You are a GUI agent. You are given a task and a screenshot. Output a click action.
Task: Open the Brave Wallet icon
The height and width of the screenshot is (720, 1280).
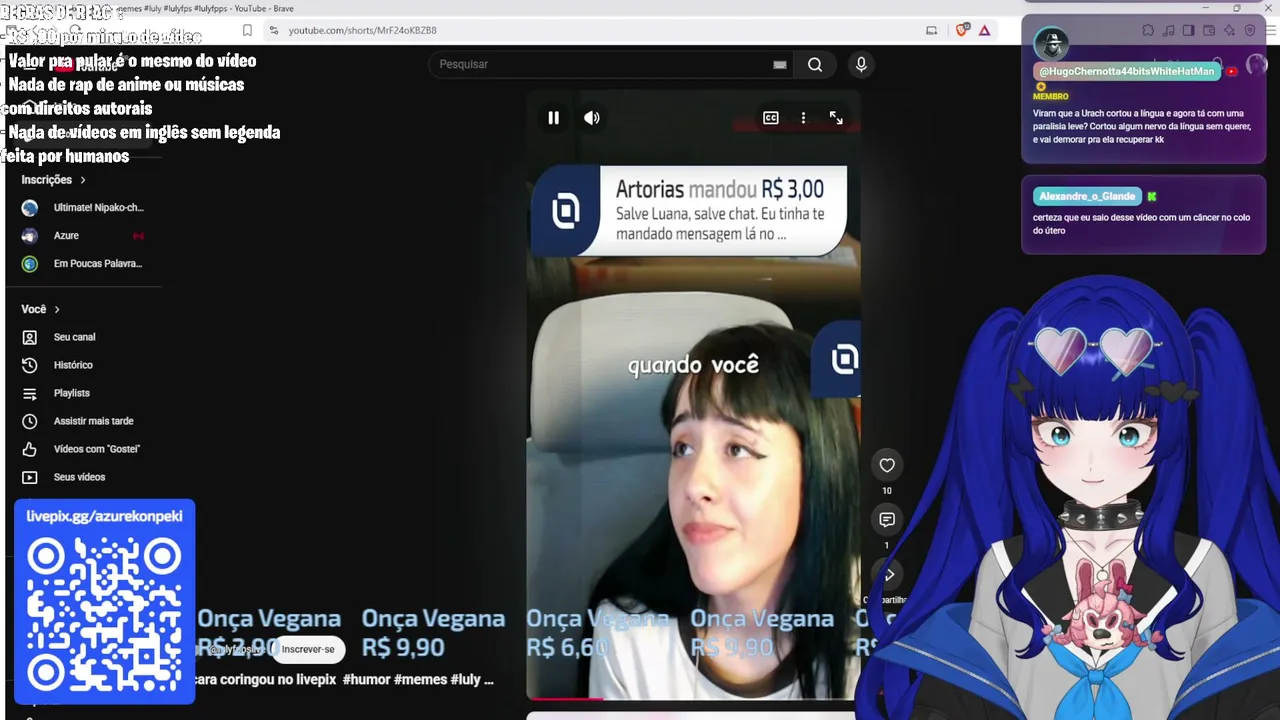tap(1208, 30)
